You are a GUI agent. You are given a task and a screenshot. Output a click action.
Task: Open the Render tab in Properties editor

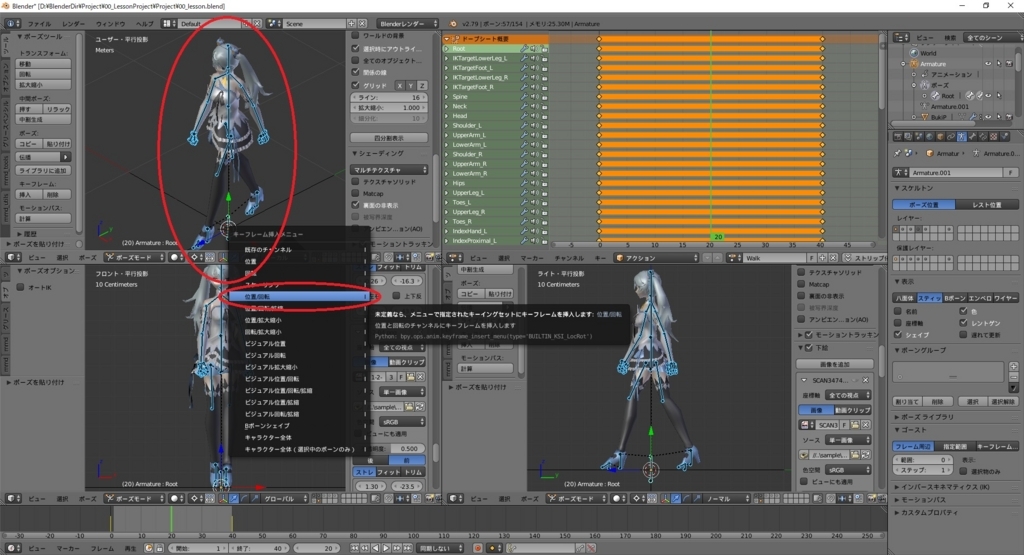tap(899, 136)
